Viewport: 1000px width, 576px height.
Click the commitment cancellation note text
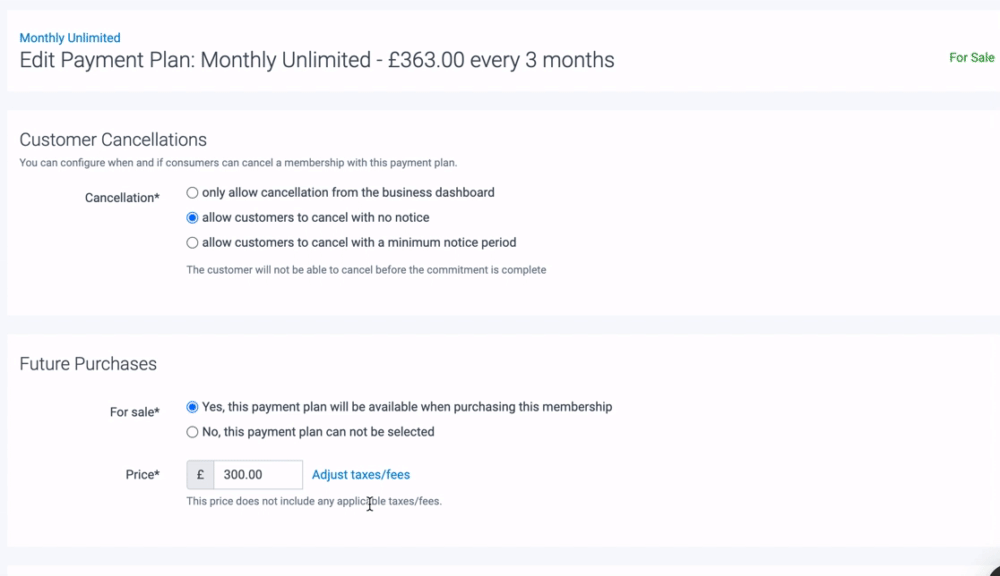pyautogui.click(x=366, y=270)
